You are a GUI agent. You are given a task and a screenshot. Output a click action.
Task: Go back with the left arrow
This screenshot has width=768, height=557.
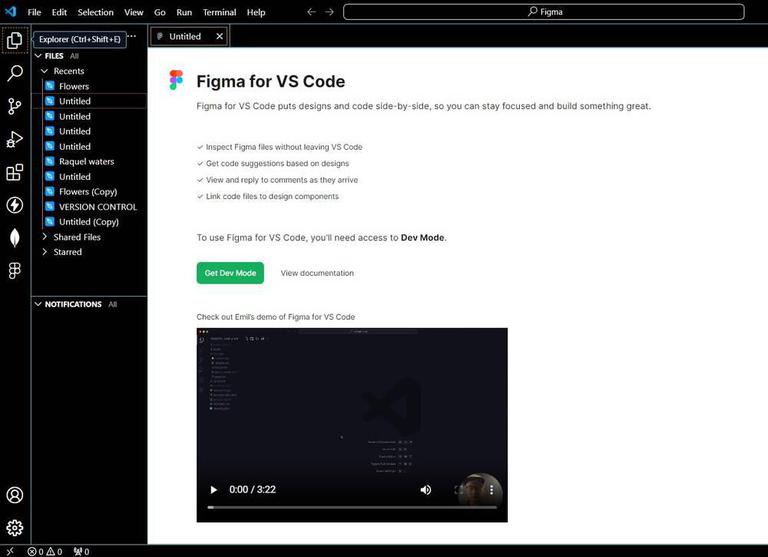pos(311,12)
